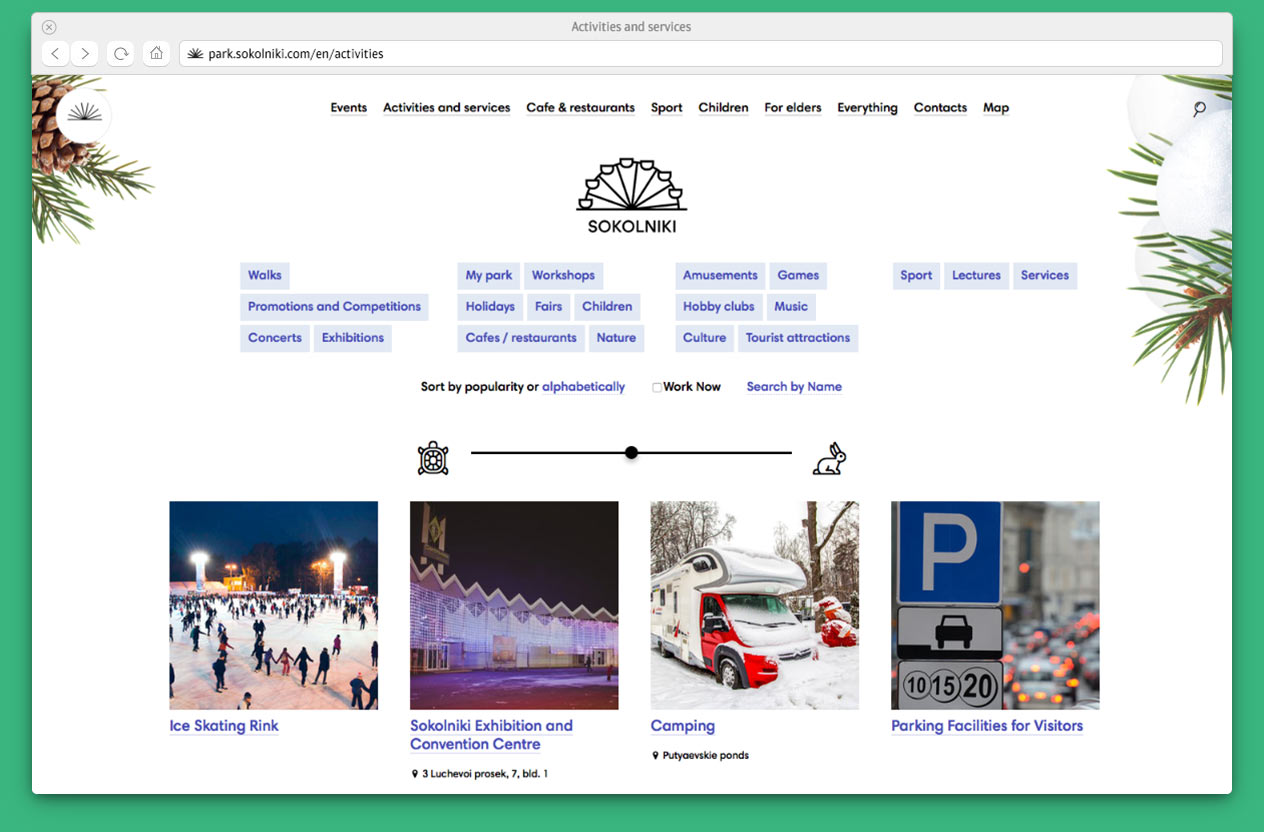Viewport: 1264px width, 832px height.
Task: Click the search magnifier icon
Action: [1199, 109]
